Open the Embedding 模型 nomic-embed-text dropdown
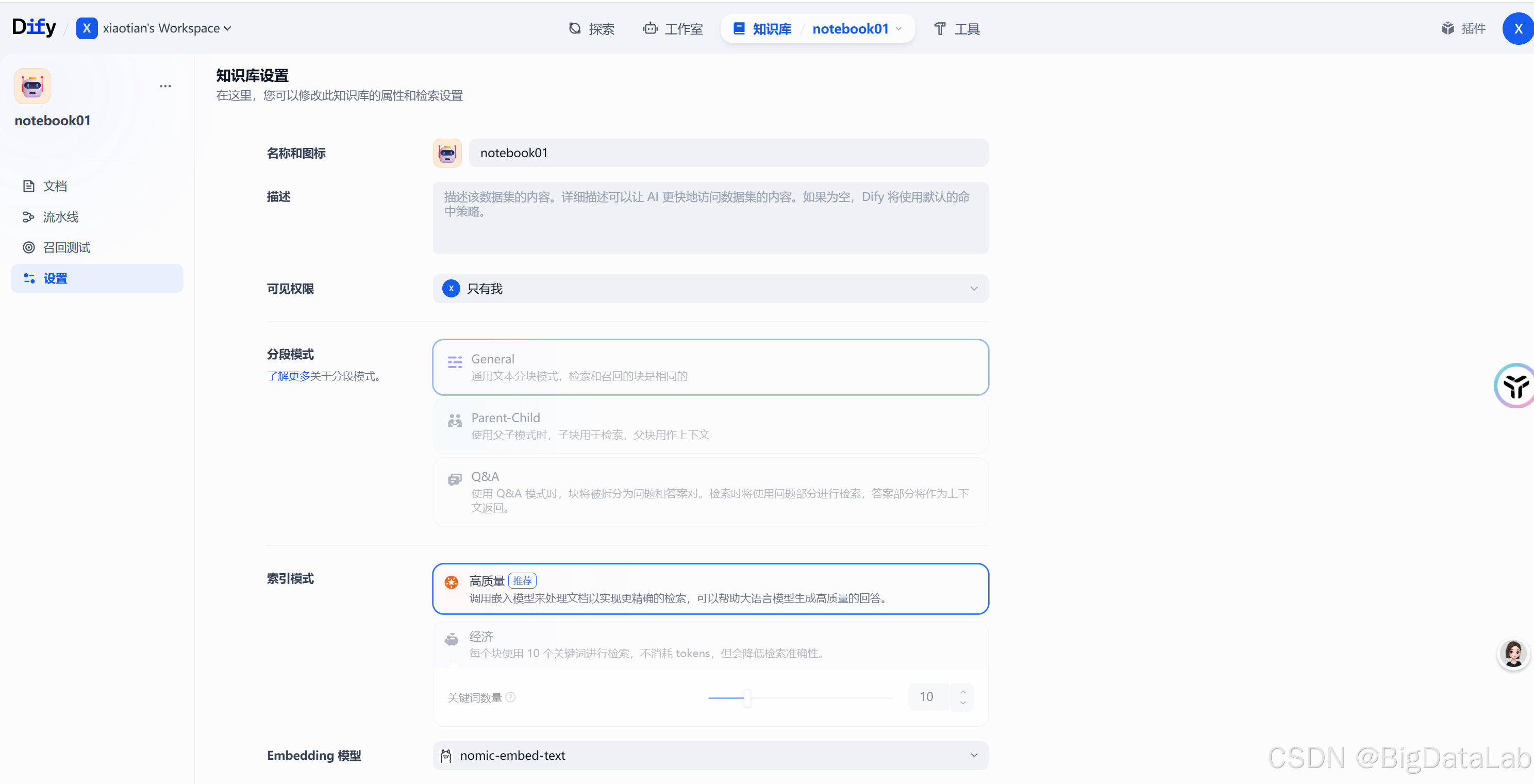This screenshot has height=784, width=1534. 710,756
